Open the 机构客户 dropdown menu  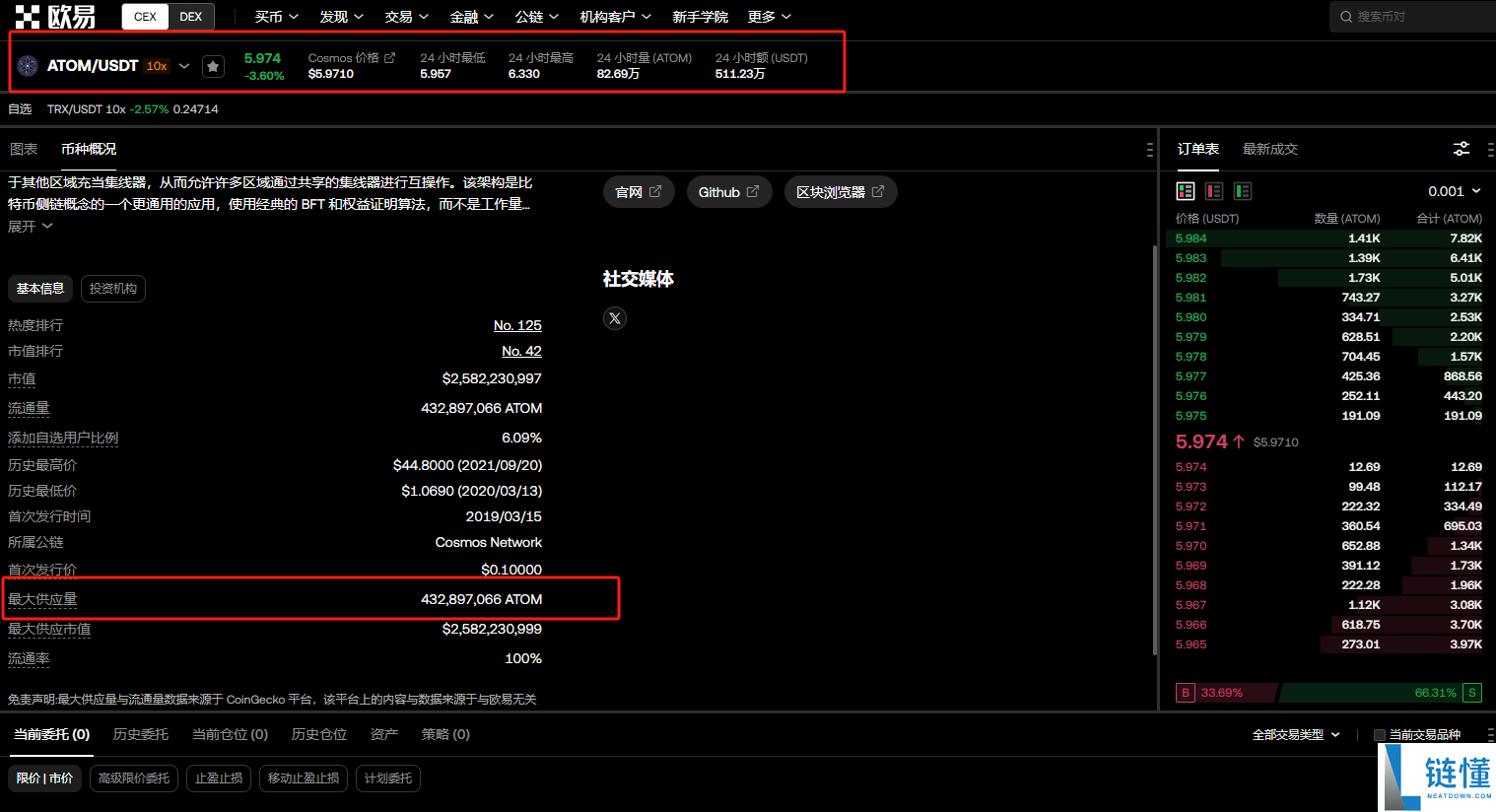pos(615,17)
